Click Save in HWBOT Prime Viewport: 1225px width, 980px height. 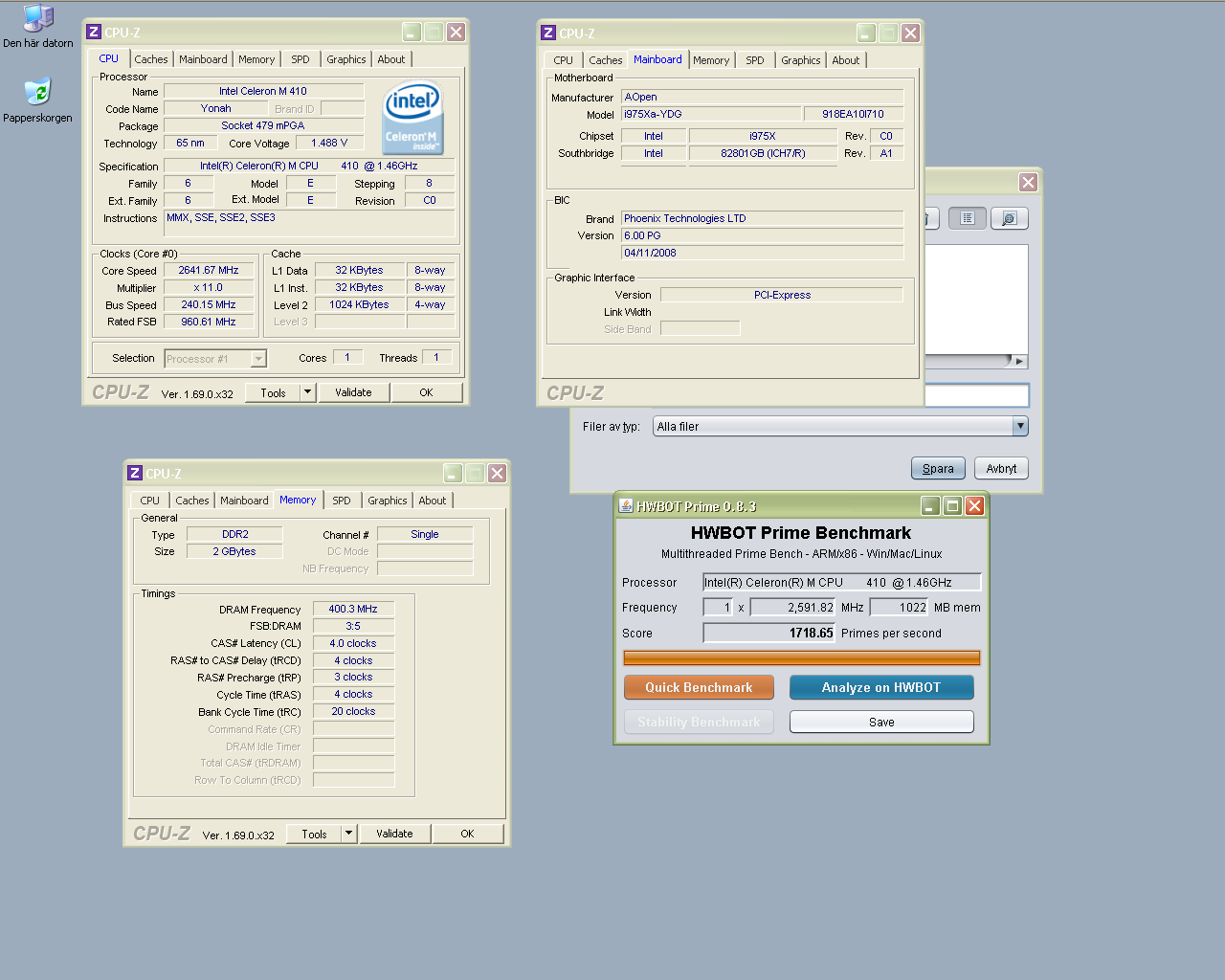[881, 722]
